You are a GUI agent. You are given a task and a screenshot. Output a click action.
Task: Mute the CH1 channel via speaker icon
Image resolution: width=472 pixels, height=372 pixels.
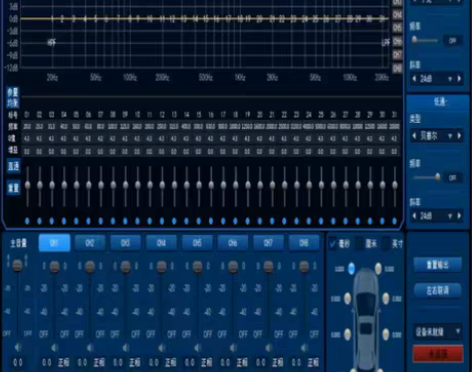click(54, 348)
